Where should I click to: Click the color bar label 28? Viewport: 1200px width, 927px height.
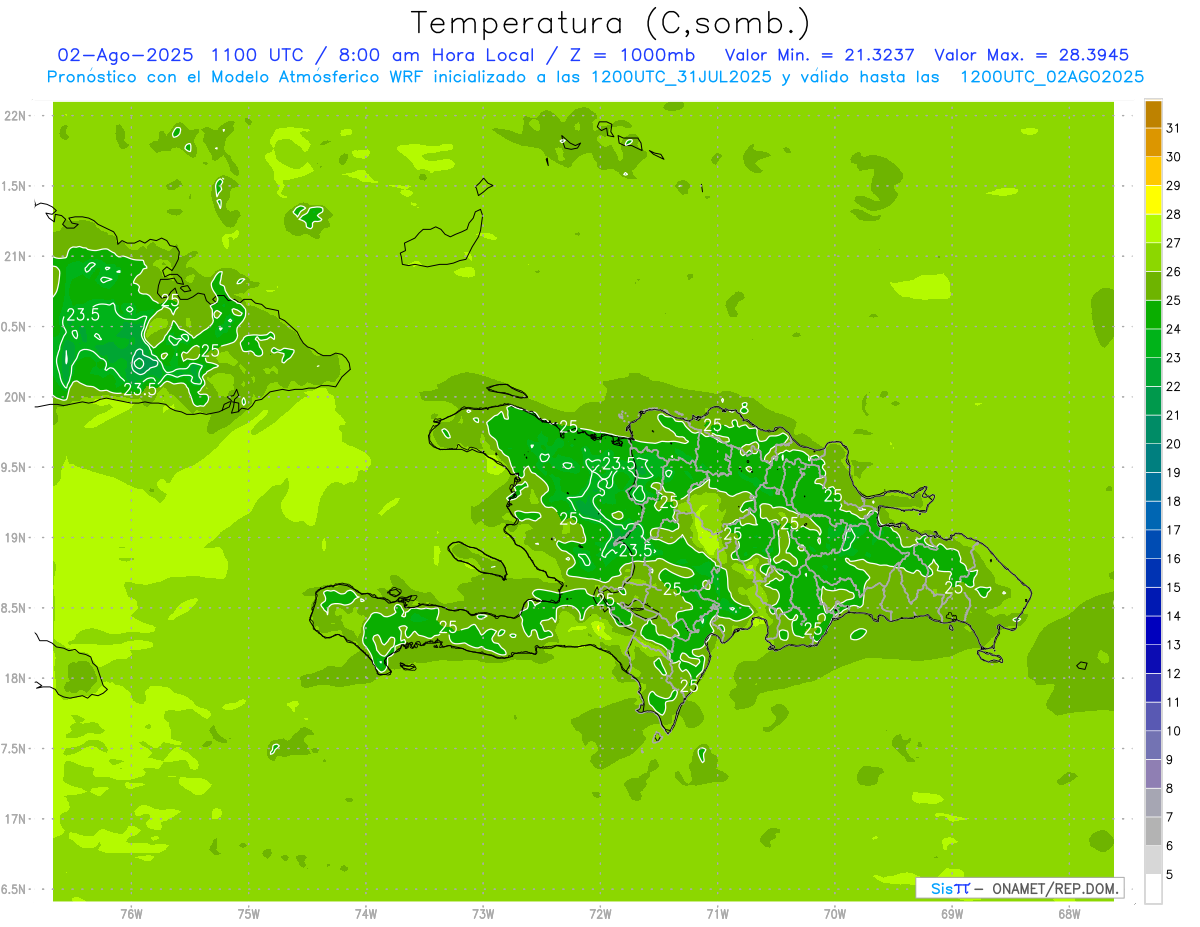1174,214
